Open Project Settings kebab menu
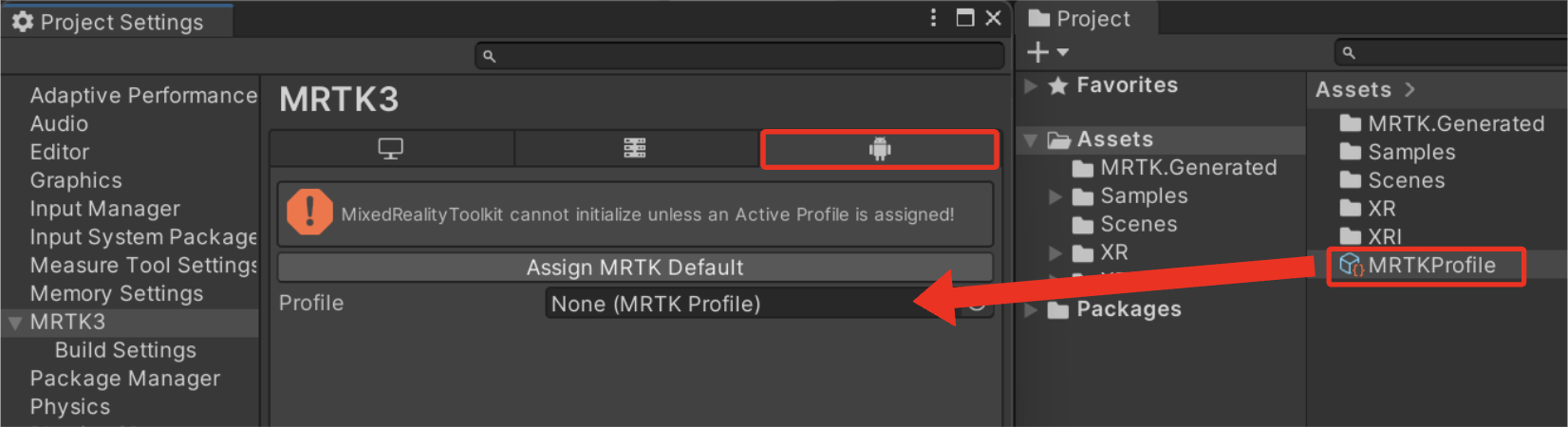The image size is (1568, 427). pos(934,18)
